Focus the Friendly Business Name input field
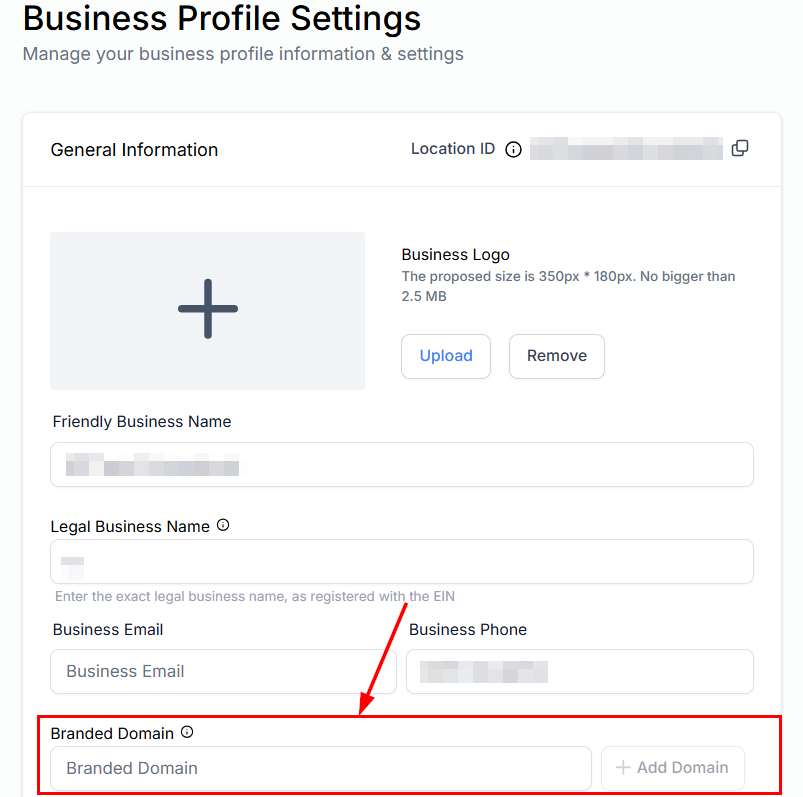 click(x=401, y=464)
